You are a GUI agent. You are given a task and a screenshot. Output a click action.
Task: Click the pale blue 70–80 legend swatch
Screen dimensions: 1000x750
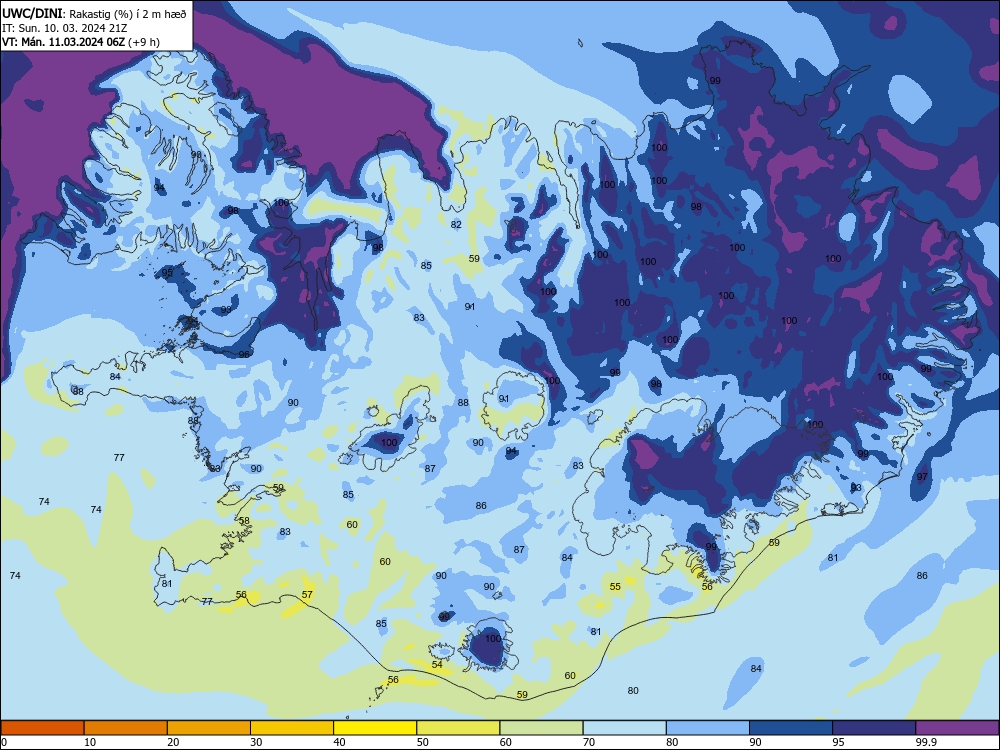pyautogui.click(x=625, y=728)
